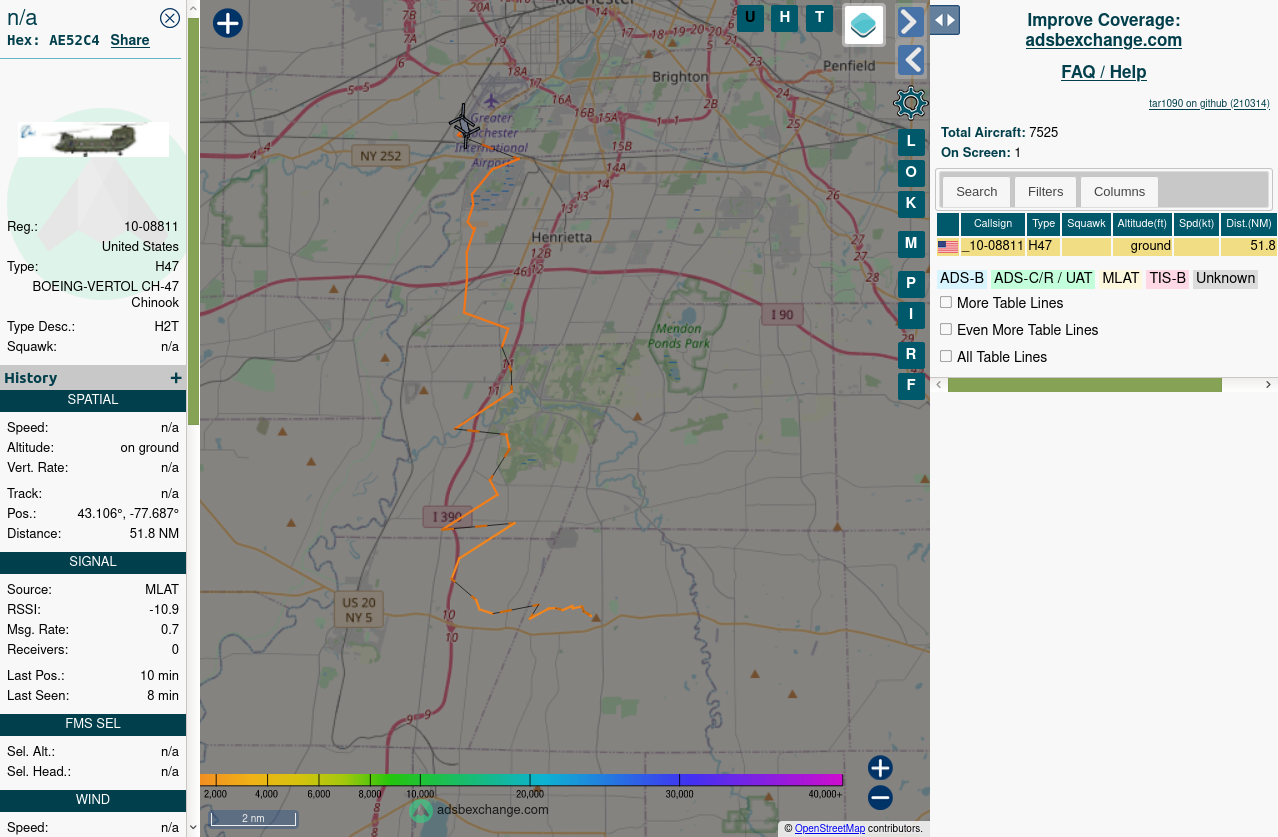Sort table by Type column

(x=1044, y=224)
